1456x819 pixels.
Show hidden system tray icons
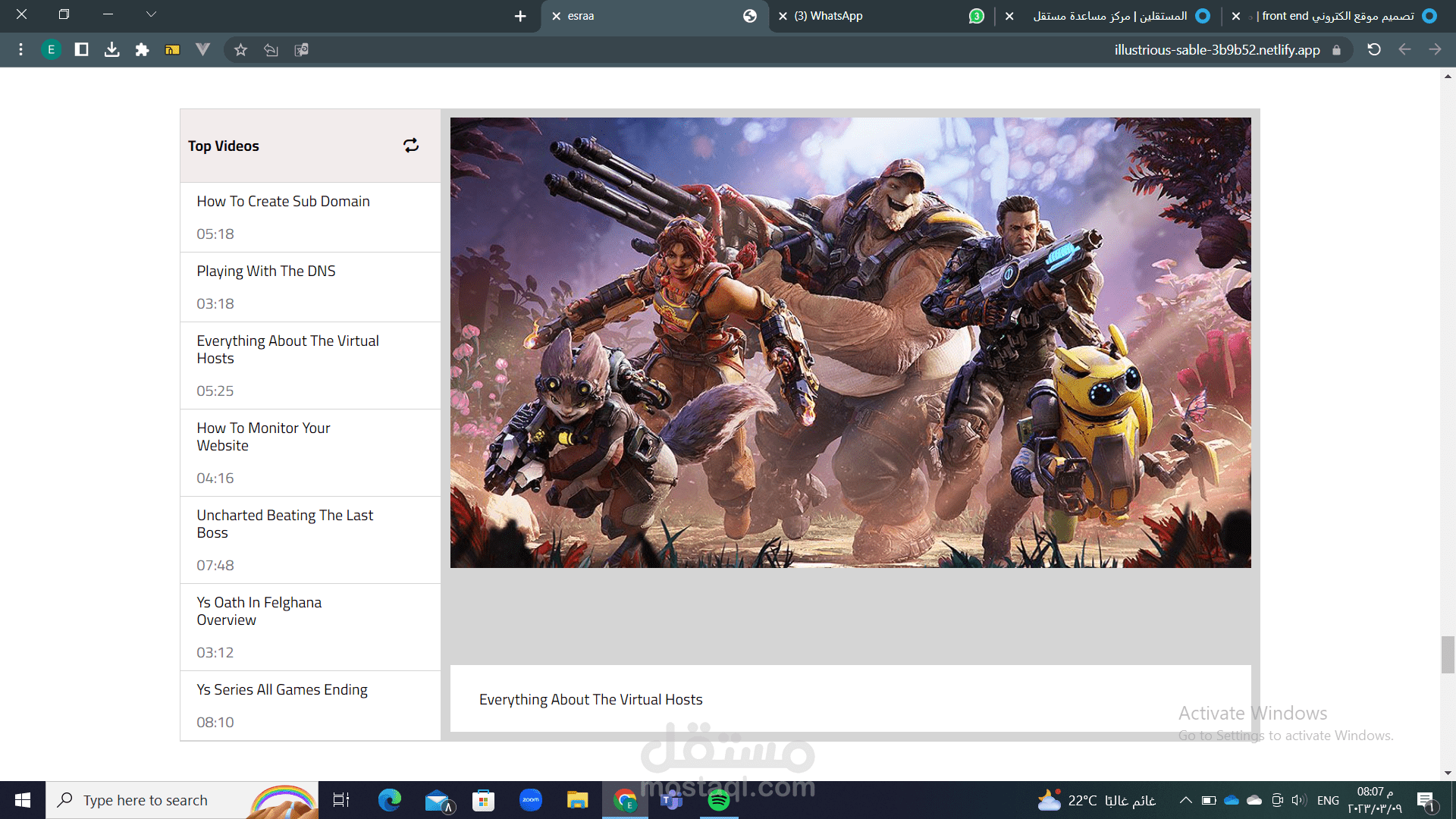click(x=1186, y=800)
